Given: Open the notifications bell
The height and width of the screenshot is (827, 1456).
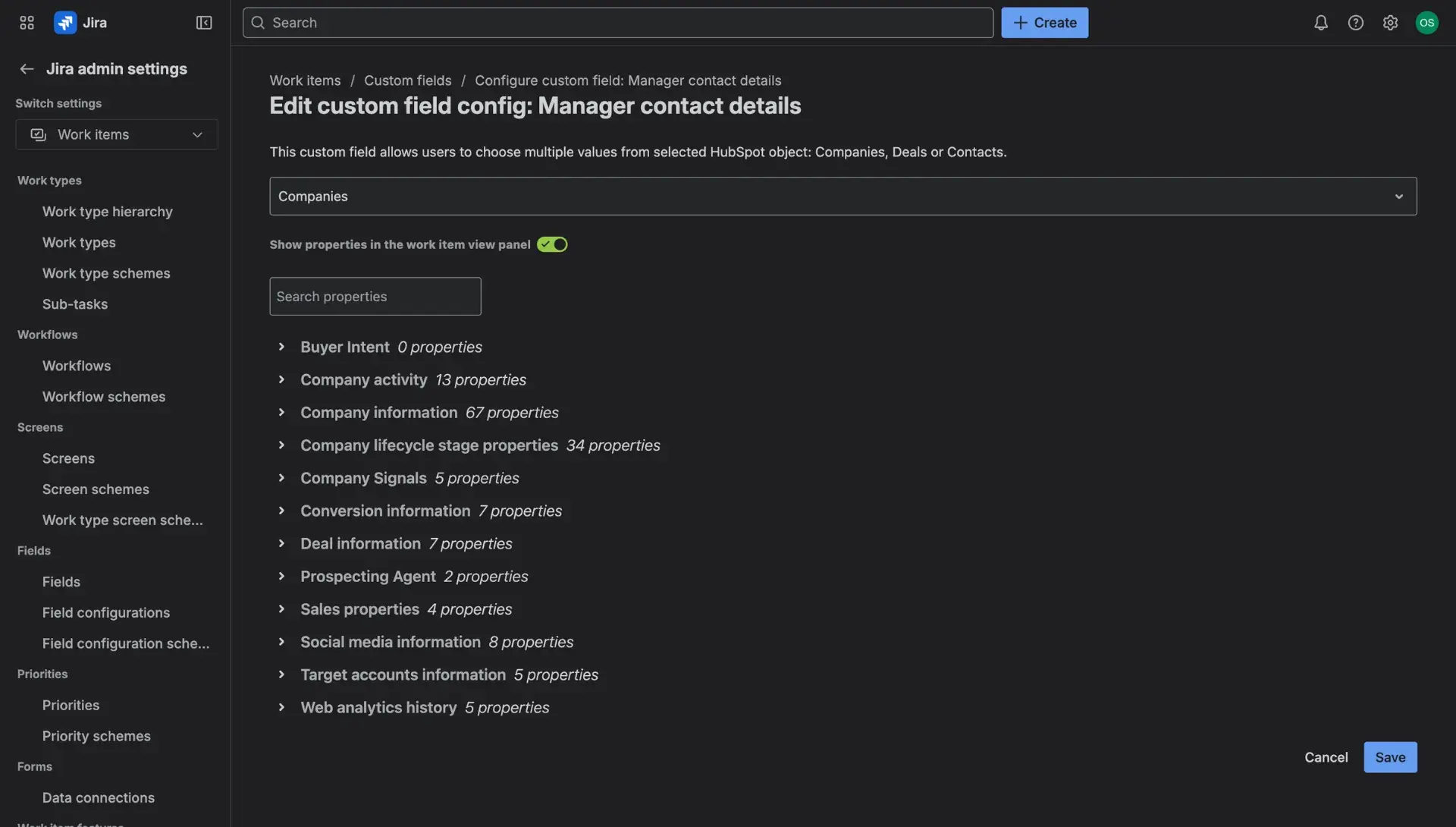Looking at the screenshot, I should [x=1320, y=22].
